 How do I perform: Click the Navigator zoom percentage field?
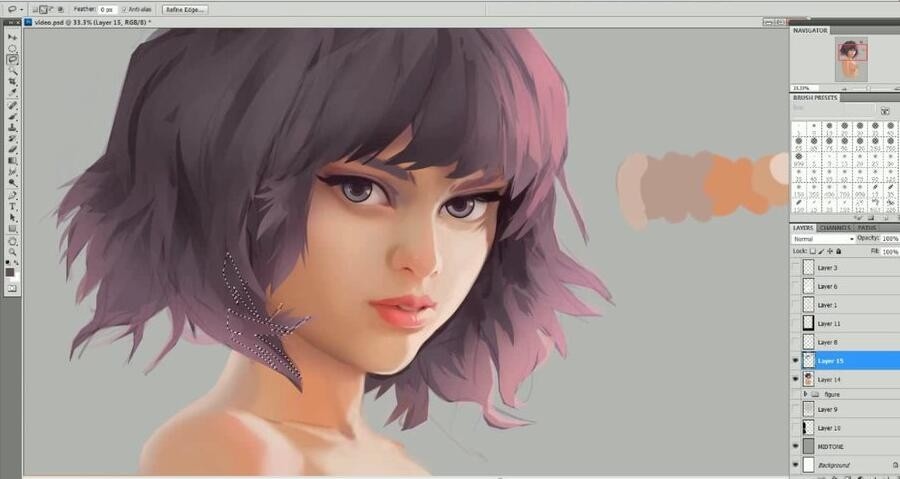point(804,88)
